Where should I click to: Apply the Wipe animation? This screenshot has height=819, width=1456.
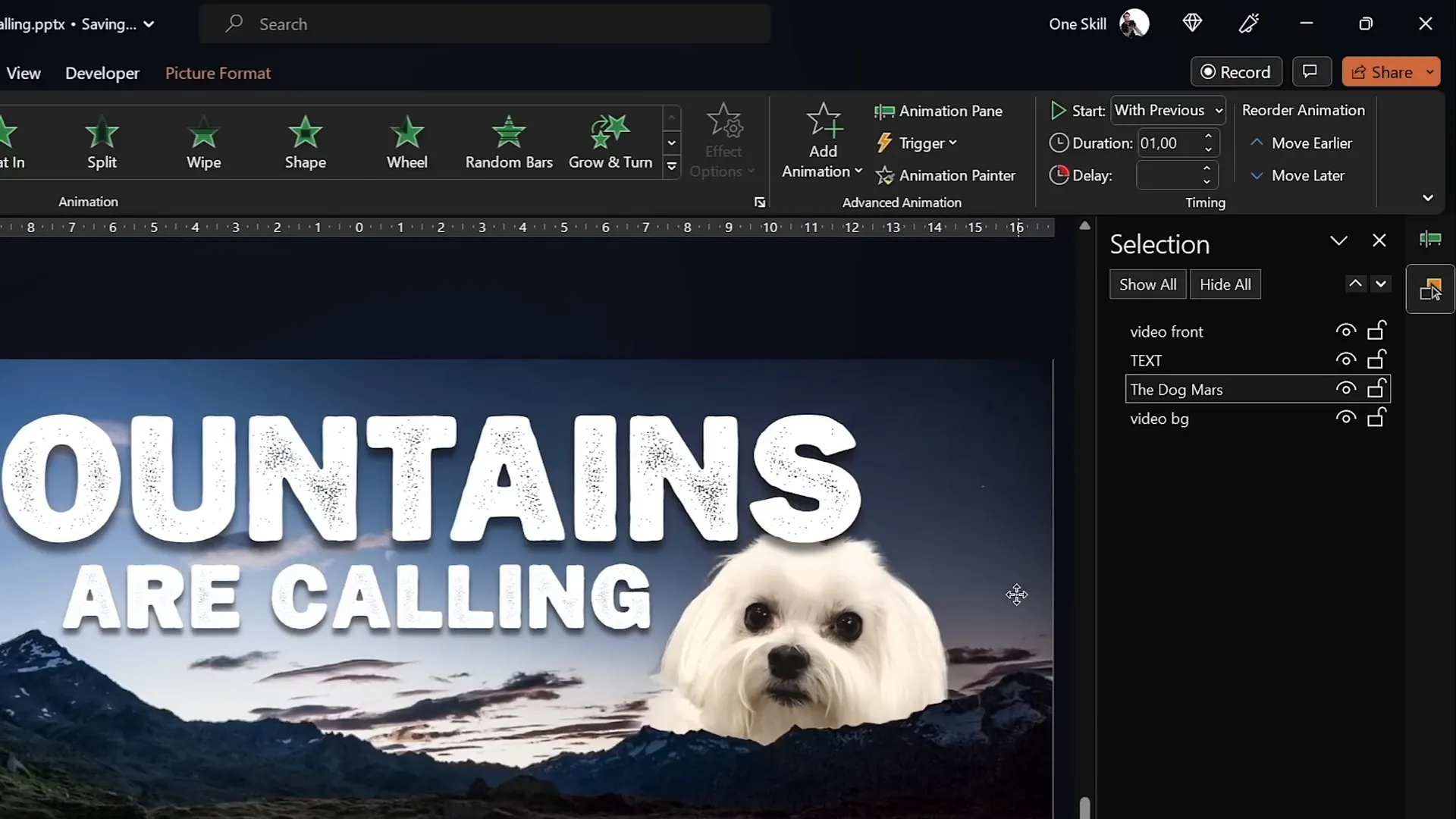pos(203,142)
